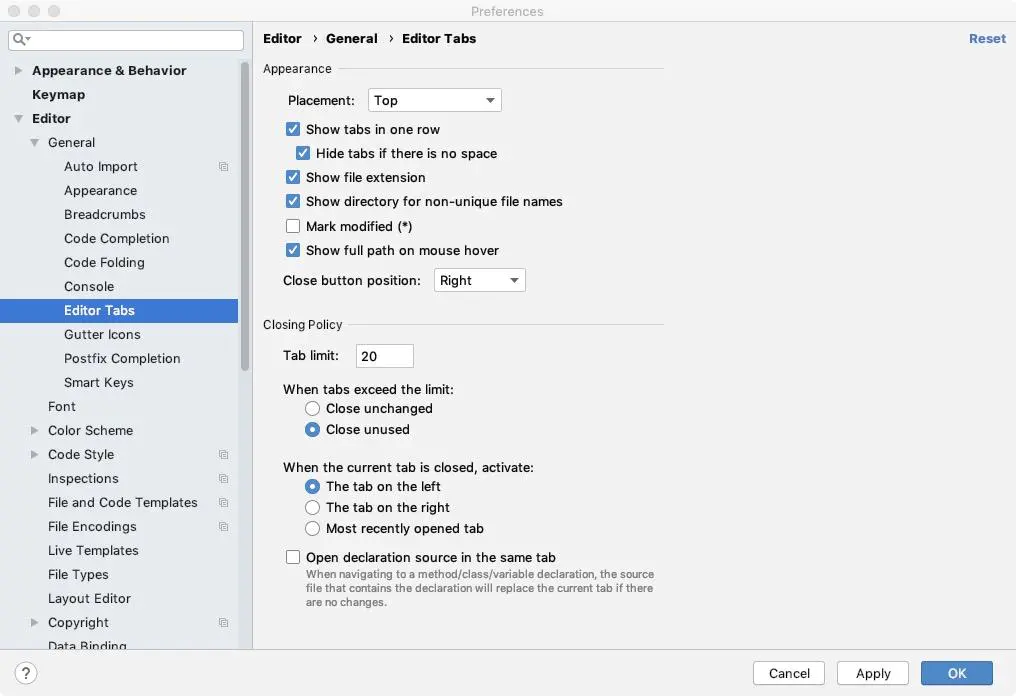
Task: Toggle Show file extension checkbox
Action: coord(293,177)
